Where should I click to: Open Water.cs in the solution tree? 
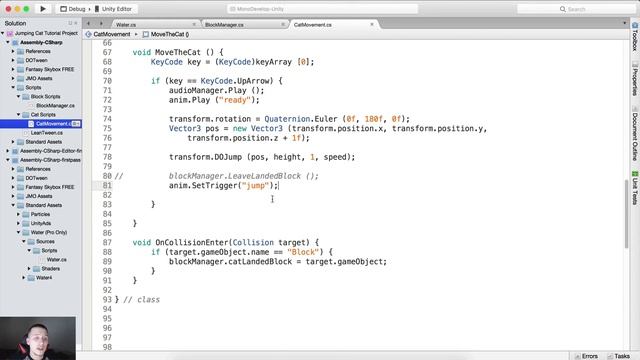(x=56, y=260)
